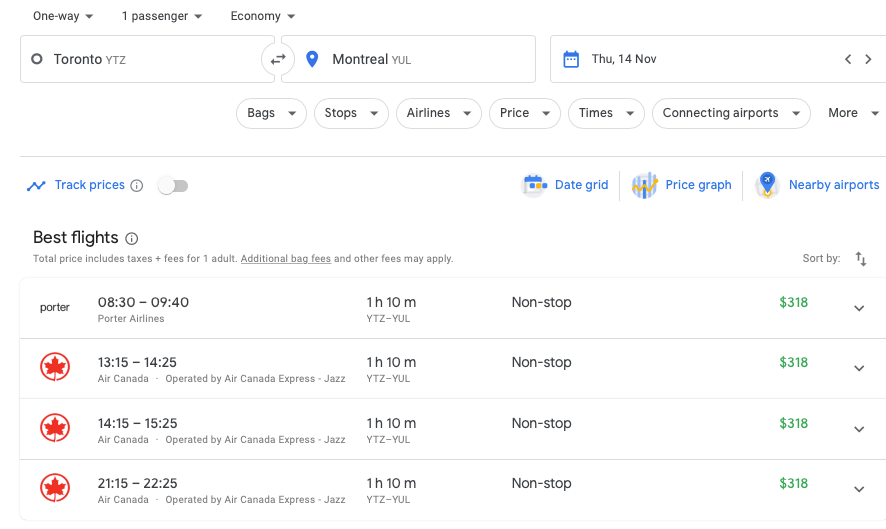Click the Track prices label

tap(89, 185)
